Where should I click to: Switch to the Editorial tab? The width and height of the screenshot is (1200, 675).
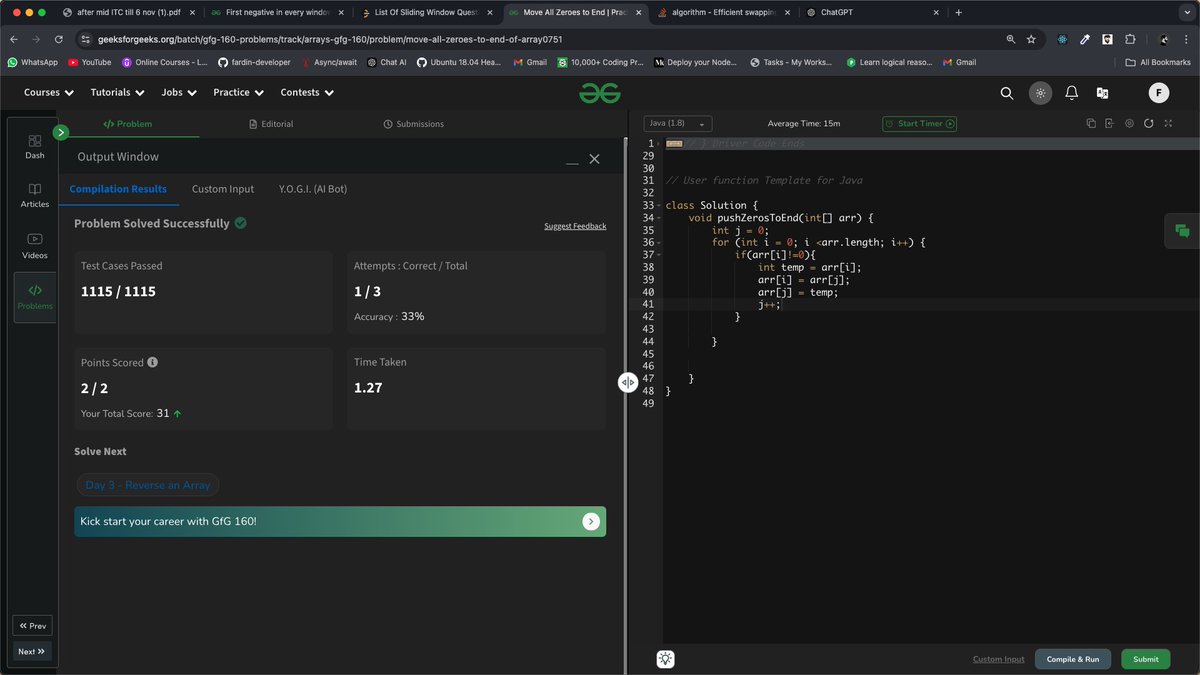[x=271, y=124]
